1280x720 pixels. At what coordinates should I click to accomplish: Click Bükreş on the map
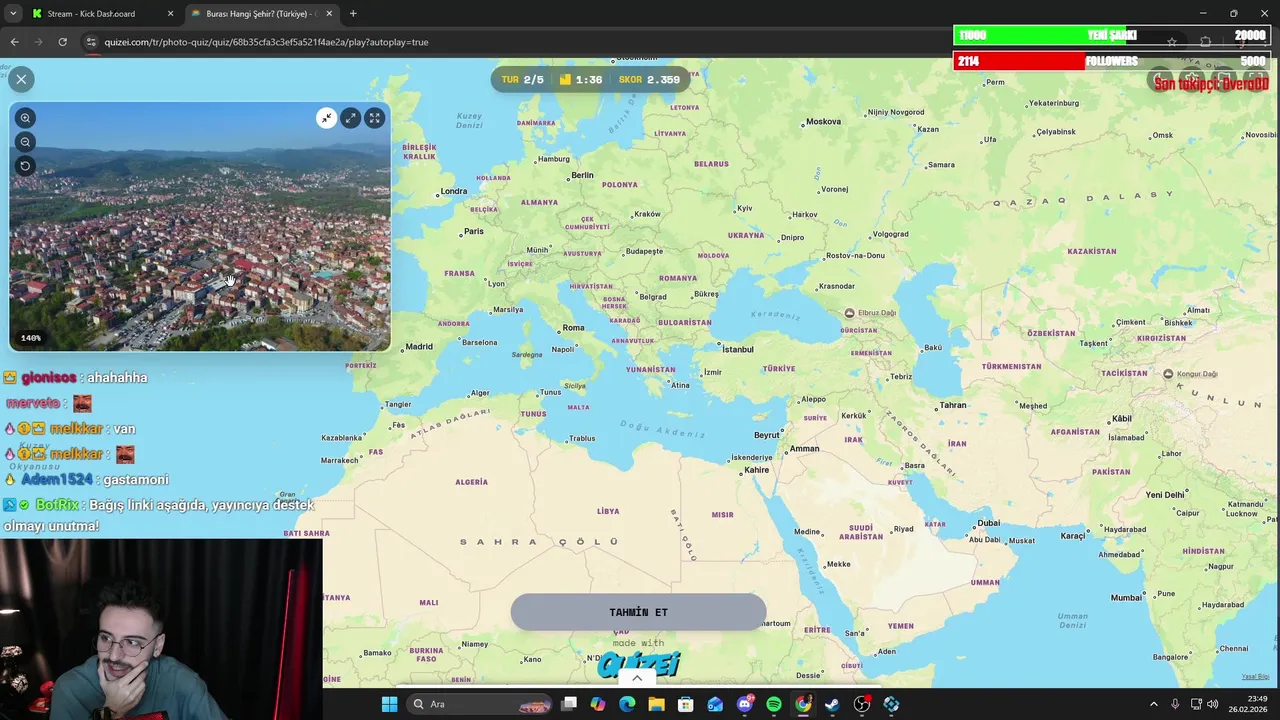tap(705, 294)
